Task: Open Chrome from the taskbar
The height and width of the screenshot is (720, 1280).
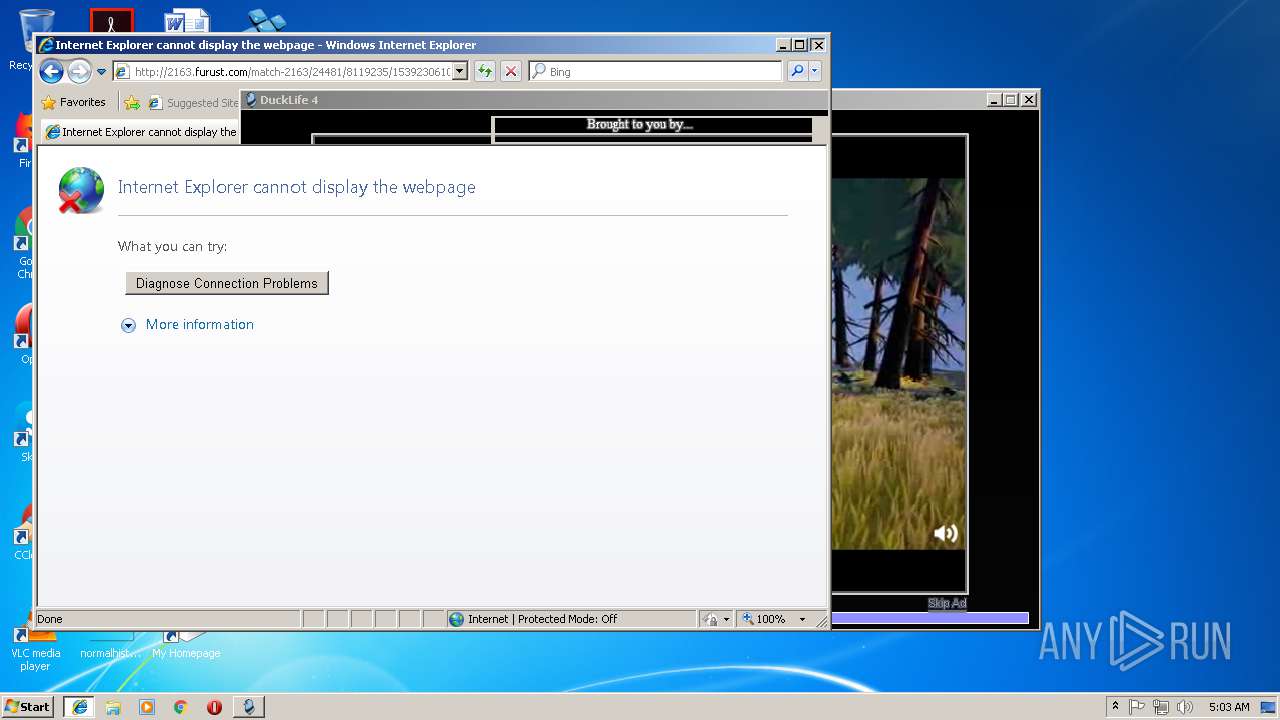Action: click(181, 707)
